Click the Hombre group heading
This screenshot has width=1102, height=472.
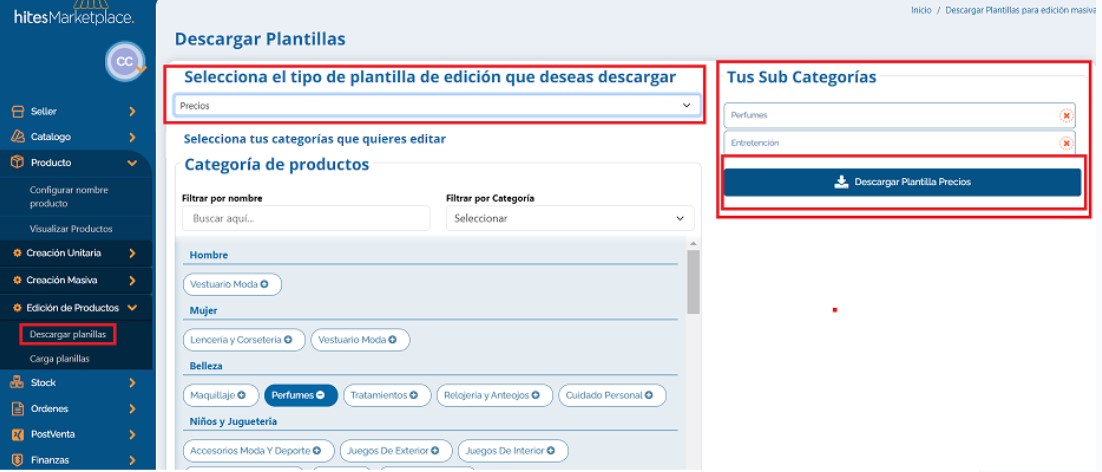(x=209, y=255)
